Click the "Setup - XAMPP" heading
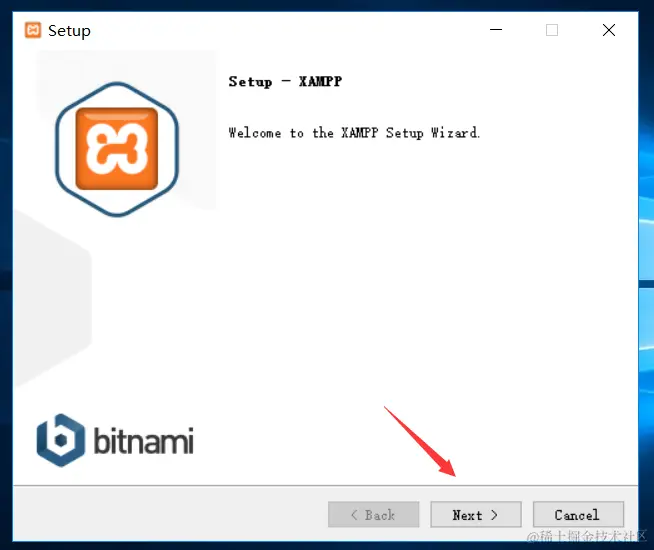The width and height of the screenshot is (654, 550). 285,82
